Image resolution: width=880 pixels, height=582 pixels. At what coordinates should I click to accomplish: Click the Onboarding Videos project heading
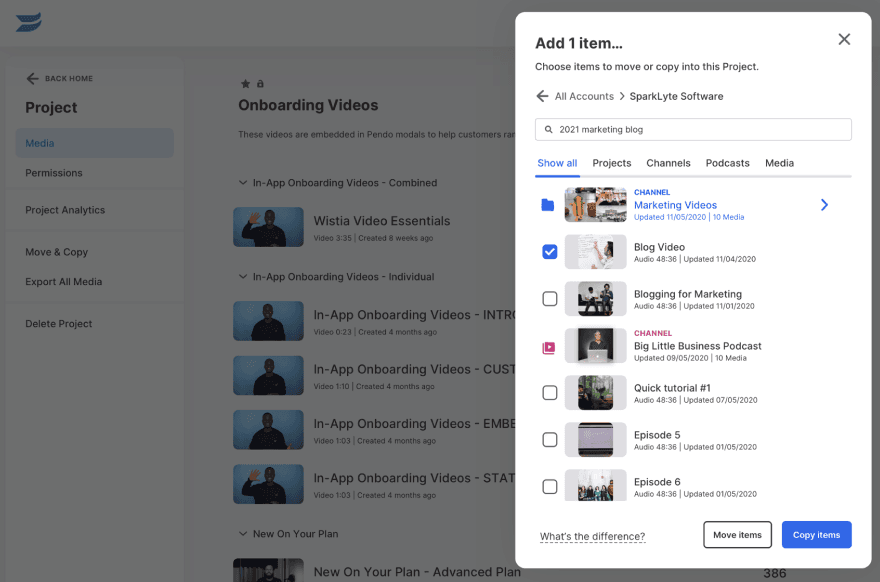tap(308, 105)
